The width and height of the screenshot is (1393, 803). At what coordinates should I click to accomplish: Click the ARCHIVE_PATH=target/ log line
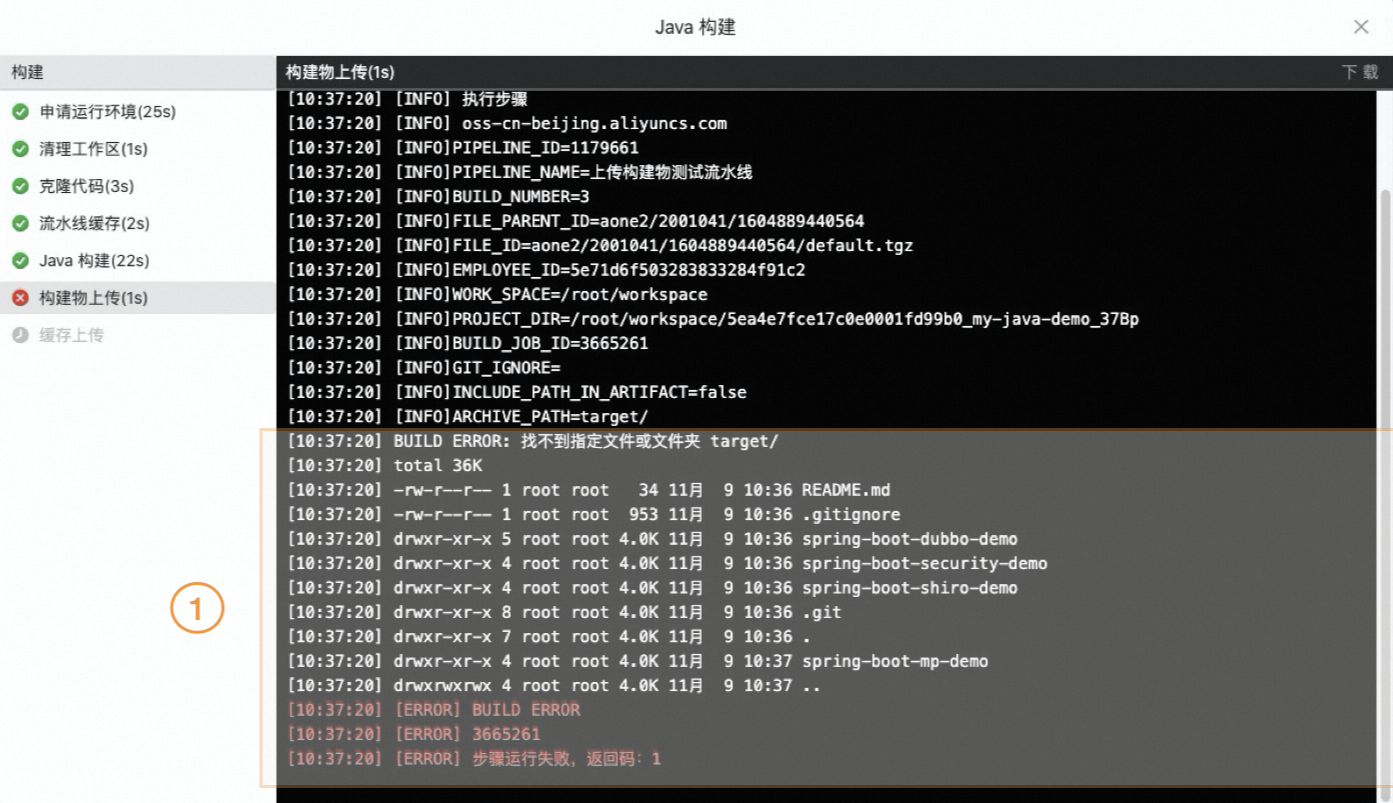(468, 417)
